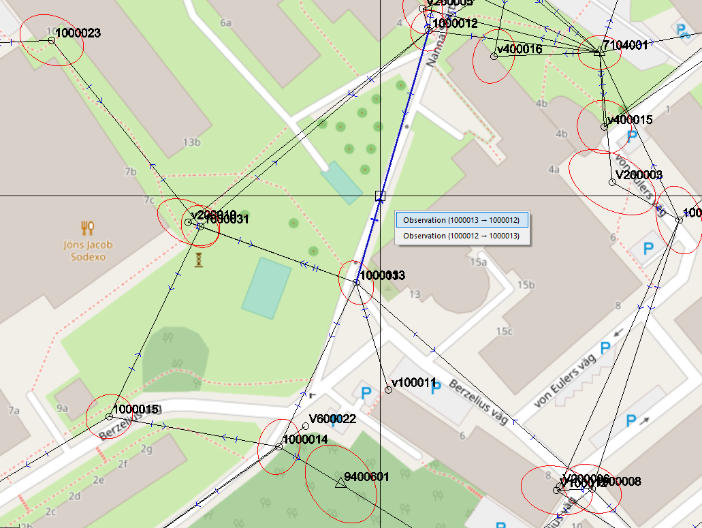The width and height of the screenshot is (702, 528).
Task: Select the circle marker of point 1000013
Action: 356,283
